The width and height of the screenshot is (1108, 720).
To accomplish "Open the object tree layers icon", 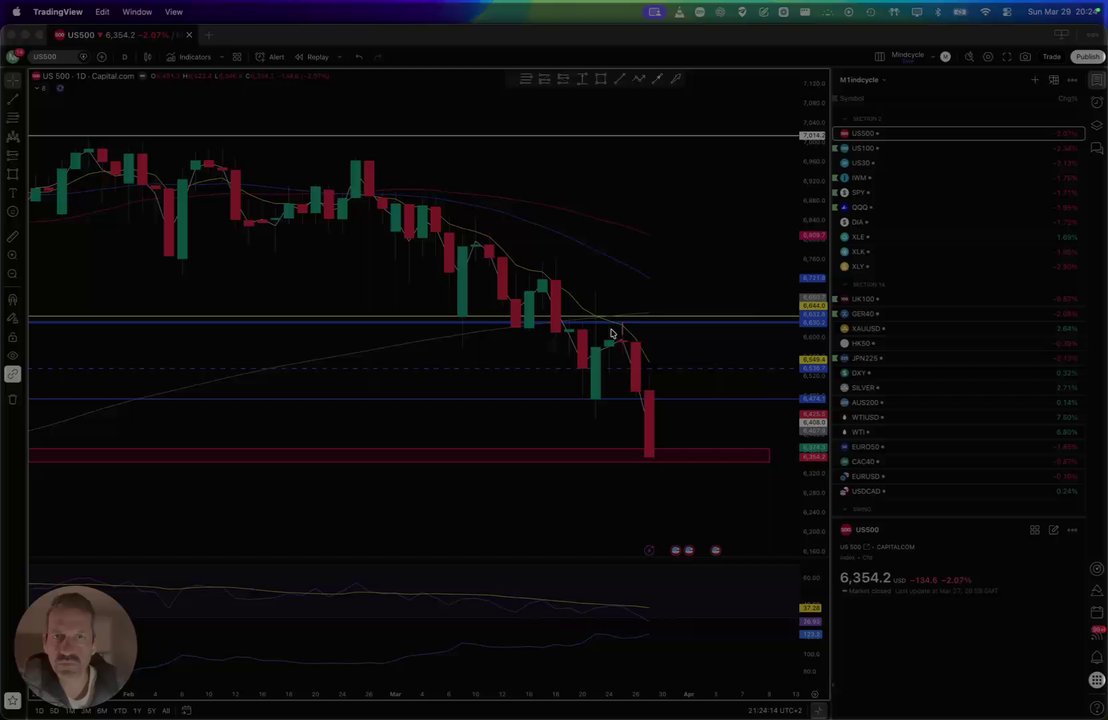I will click(1097, 125).
